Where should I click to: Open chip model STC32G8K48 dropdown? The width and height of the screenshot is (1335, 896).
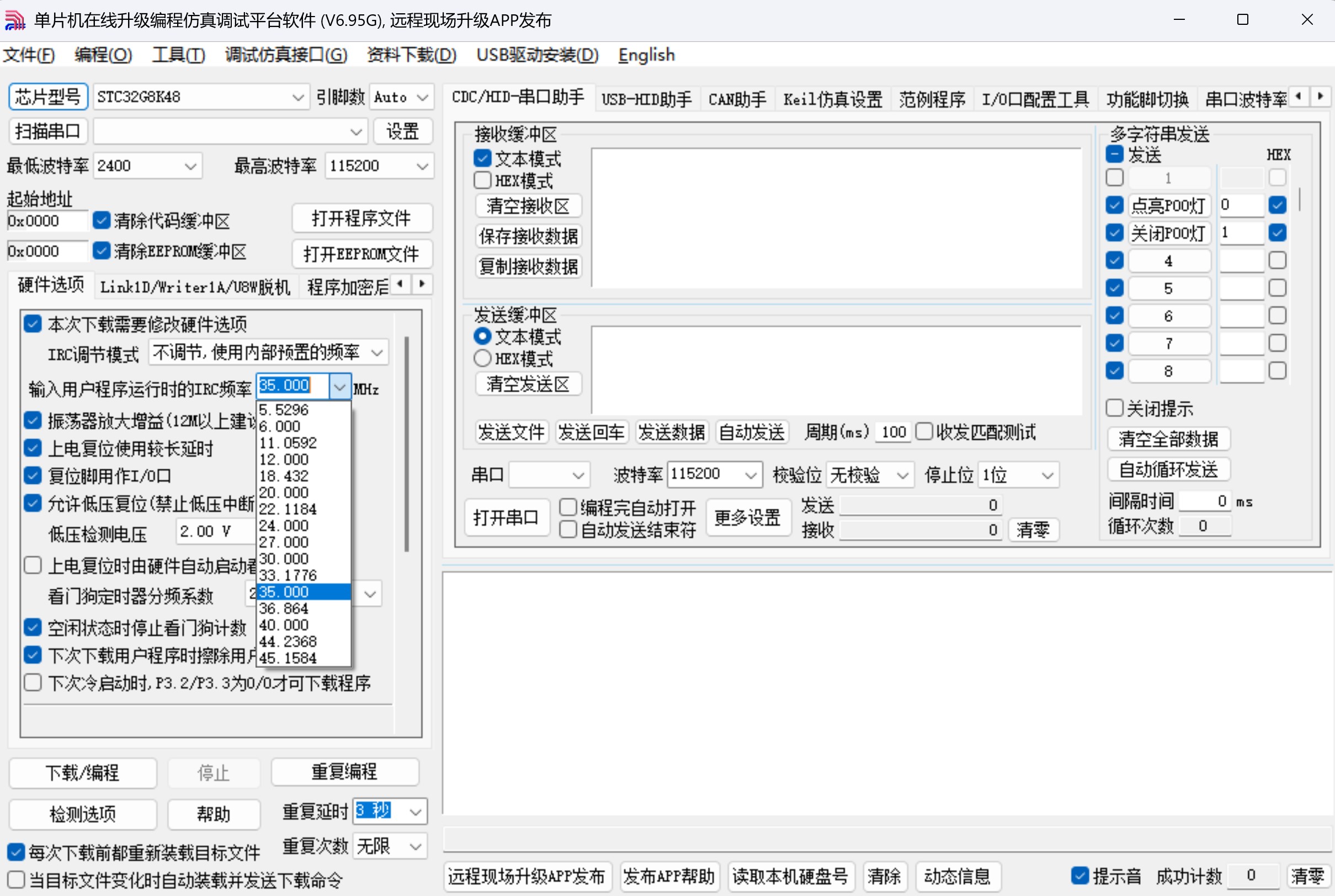[298, 97]
